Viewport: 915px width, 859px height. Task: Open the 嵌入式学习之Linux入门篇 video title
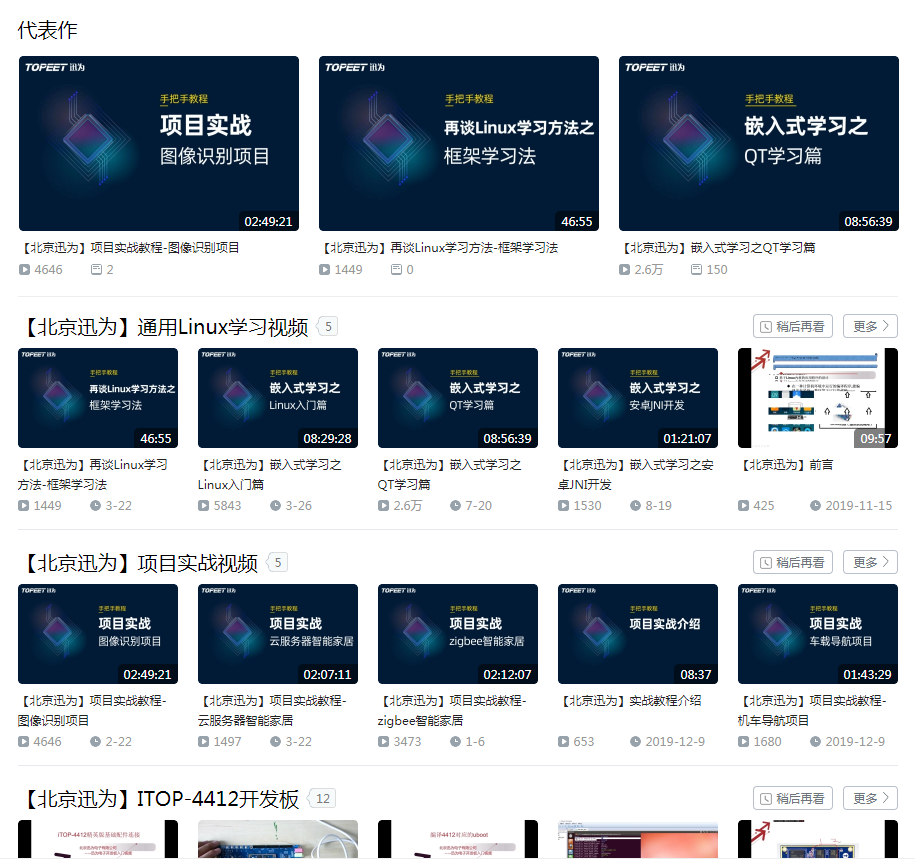click(x=270, y=474)
